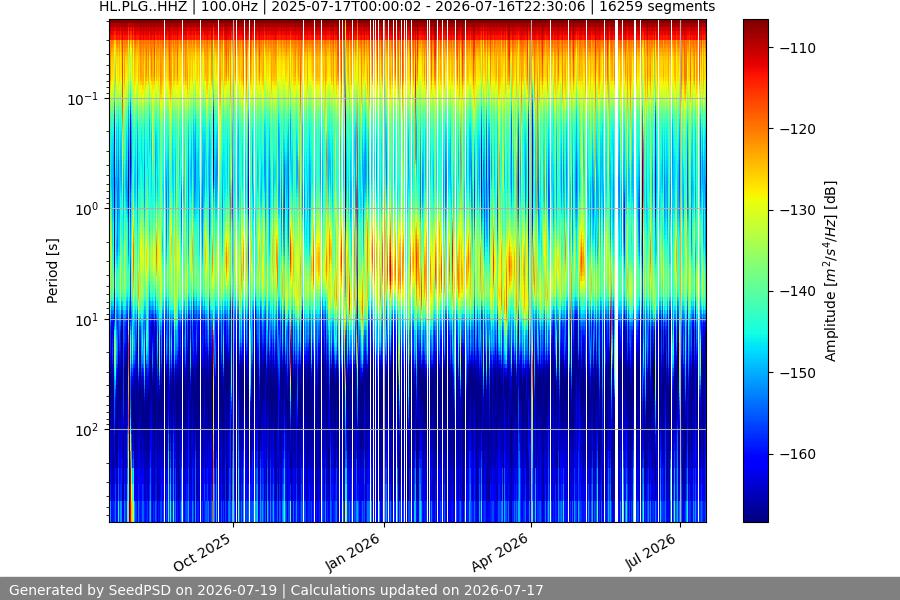Screen dimensions: 900x600
Task: Click the −110 colorbar tick label
Action: point(798,48)
